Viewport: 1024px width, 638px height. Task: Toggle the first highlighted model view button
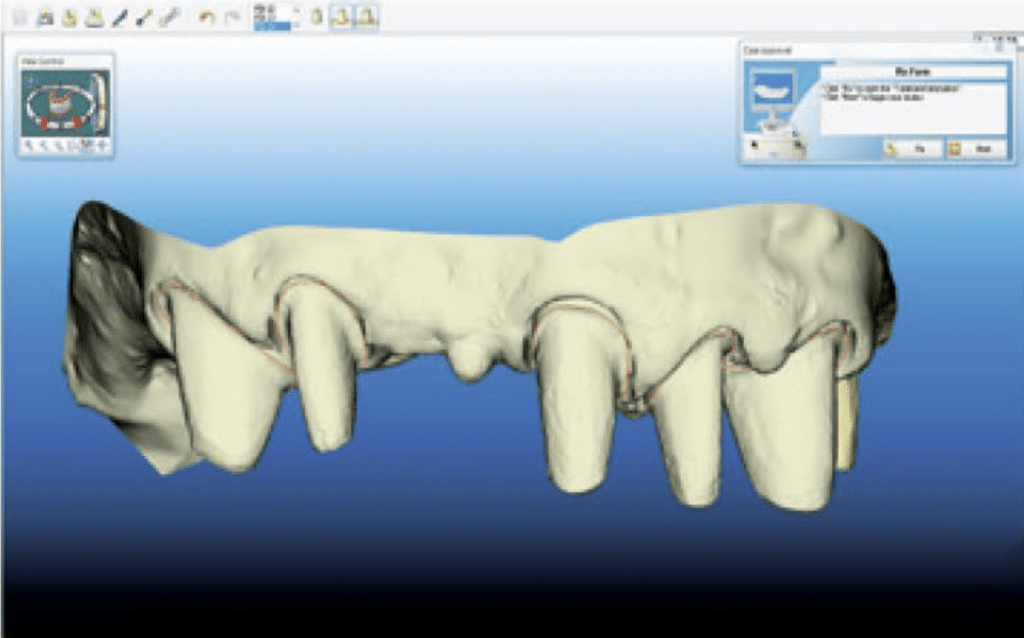tap(341, 17)
